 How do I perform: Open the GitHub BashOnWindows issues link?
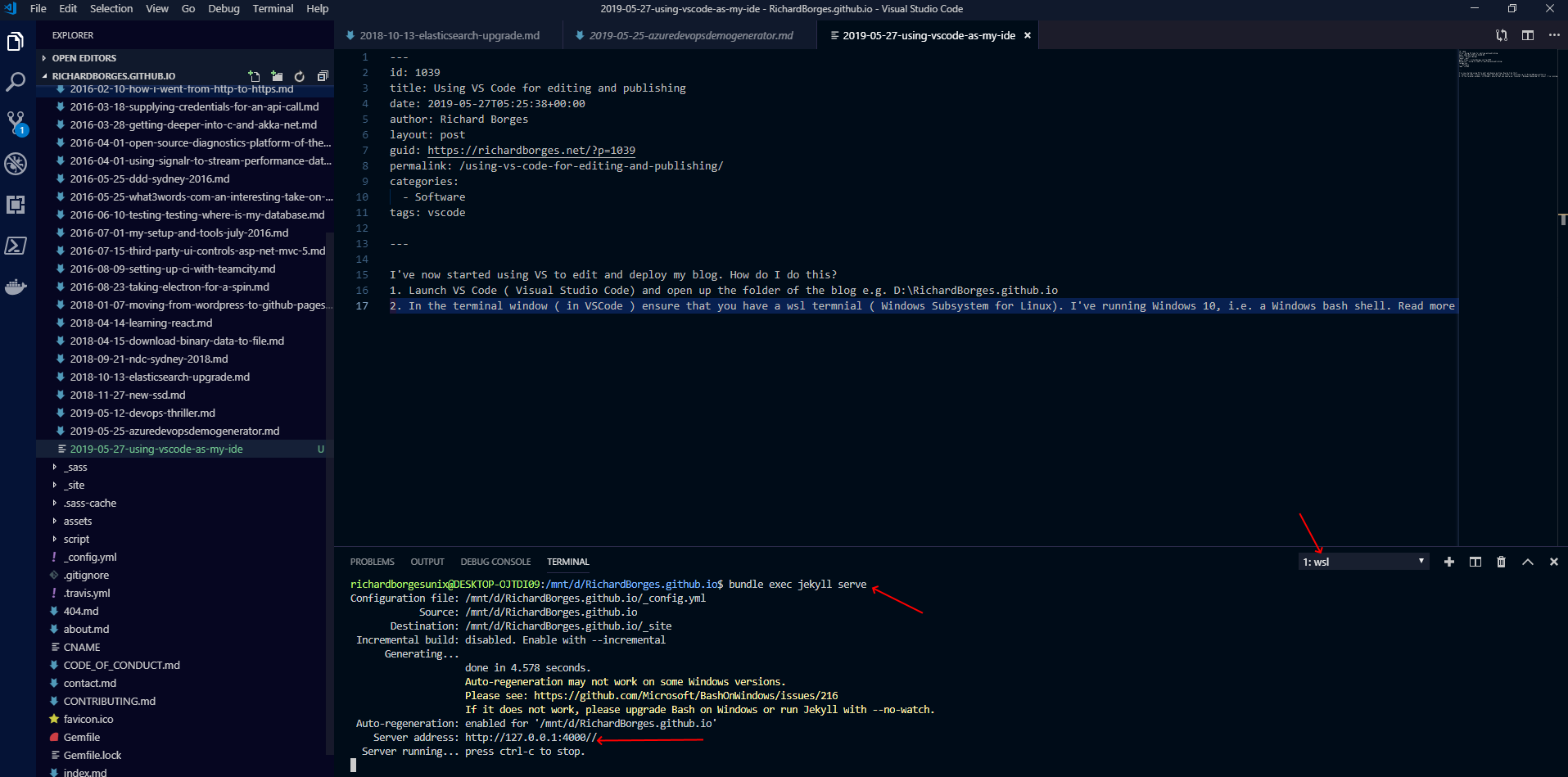click(685, 695)
